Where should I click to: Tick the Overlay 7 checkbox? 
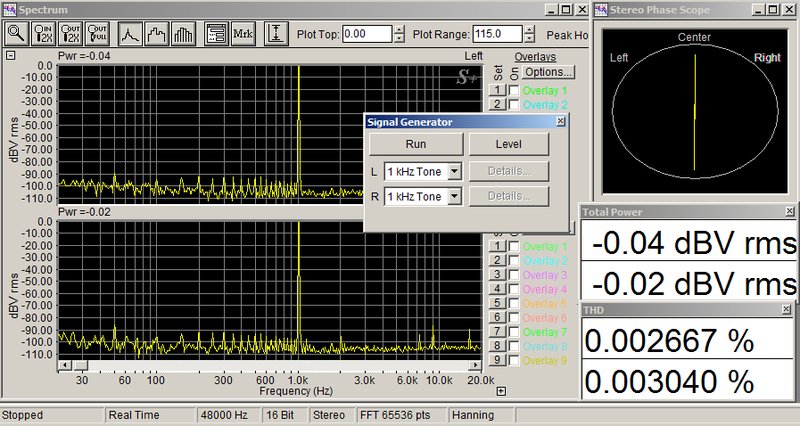(514, 332)
